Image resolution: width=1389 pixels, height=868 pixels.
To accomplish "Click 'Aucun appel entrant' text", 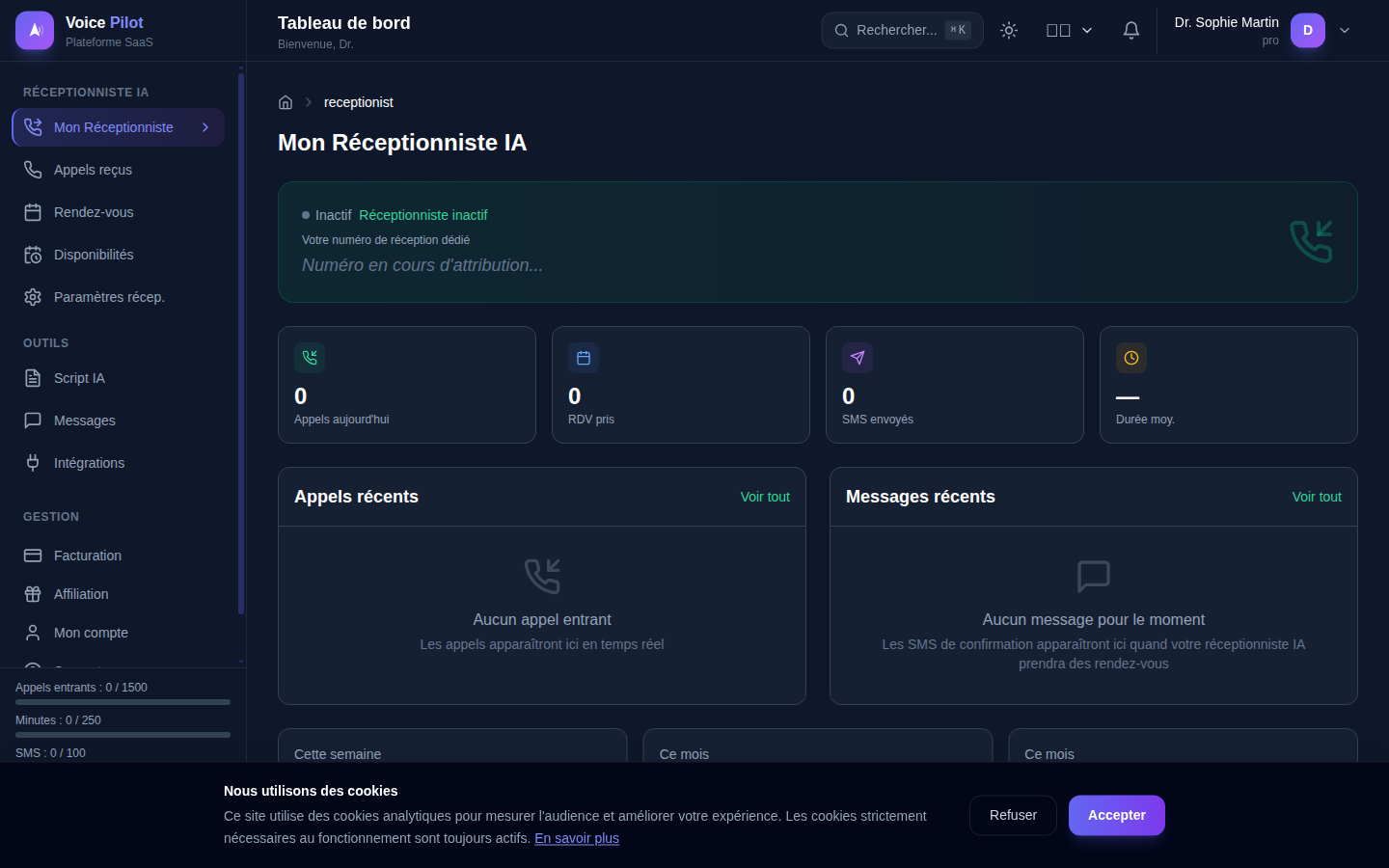I will coord(542,619).
